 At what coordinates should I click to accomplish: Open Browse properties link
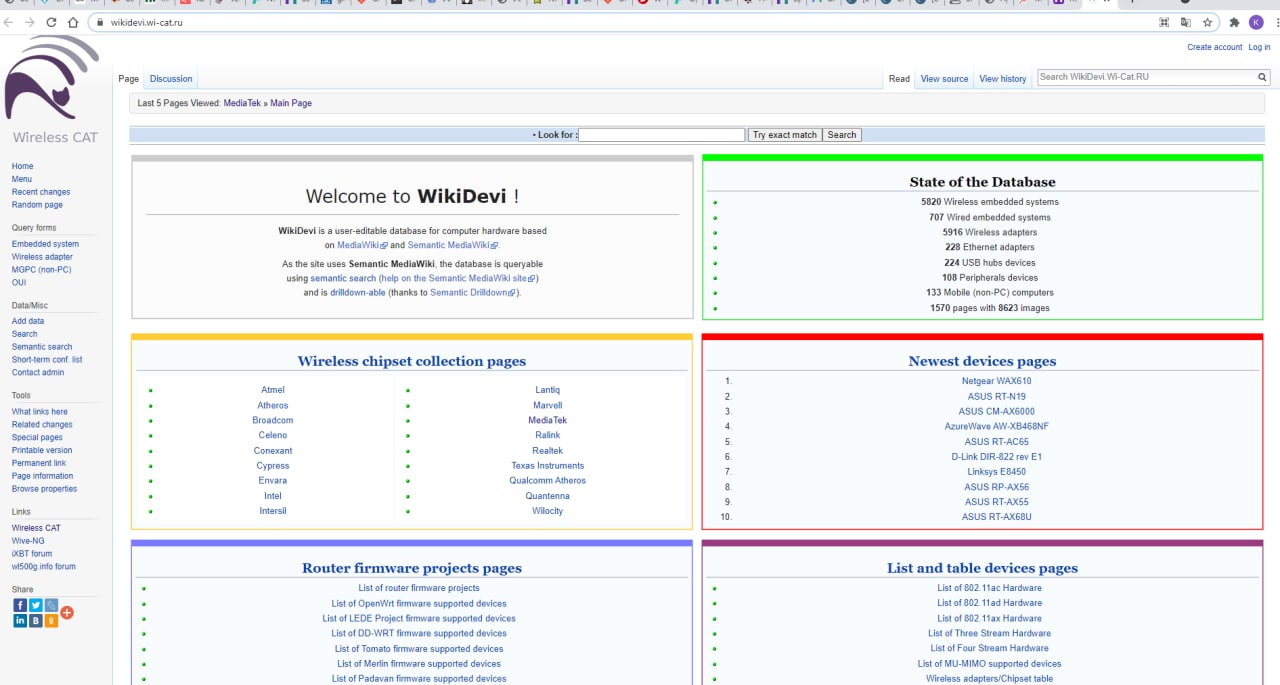click(44, 489)
